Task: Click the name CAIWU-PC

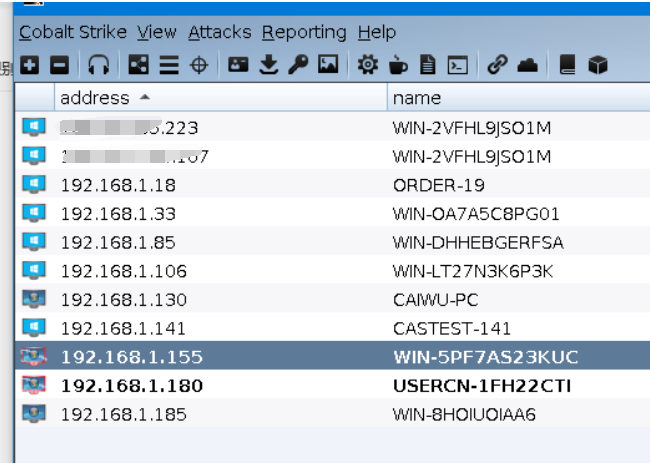Action: point(436,300)
